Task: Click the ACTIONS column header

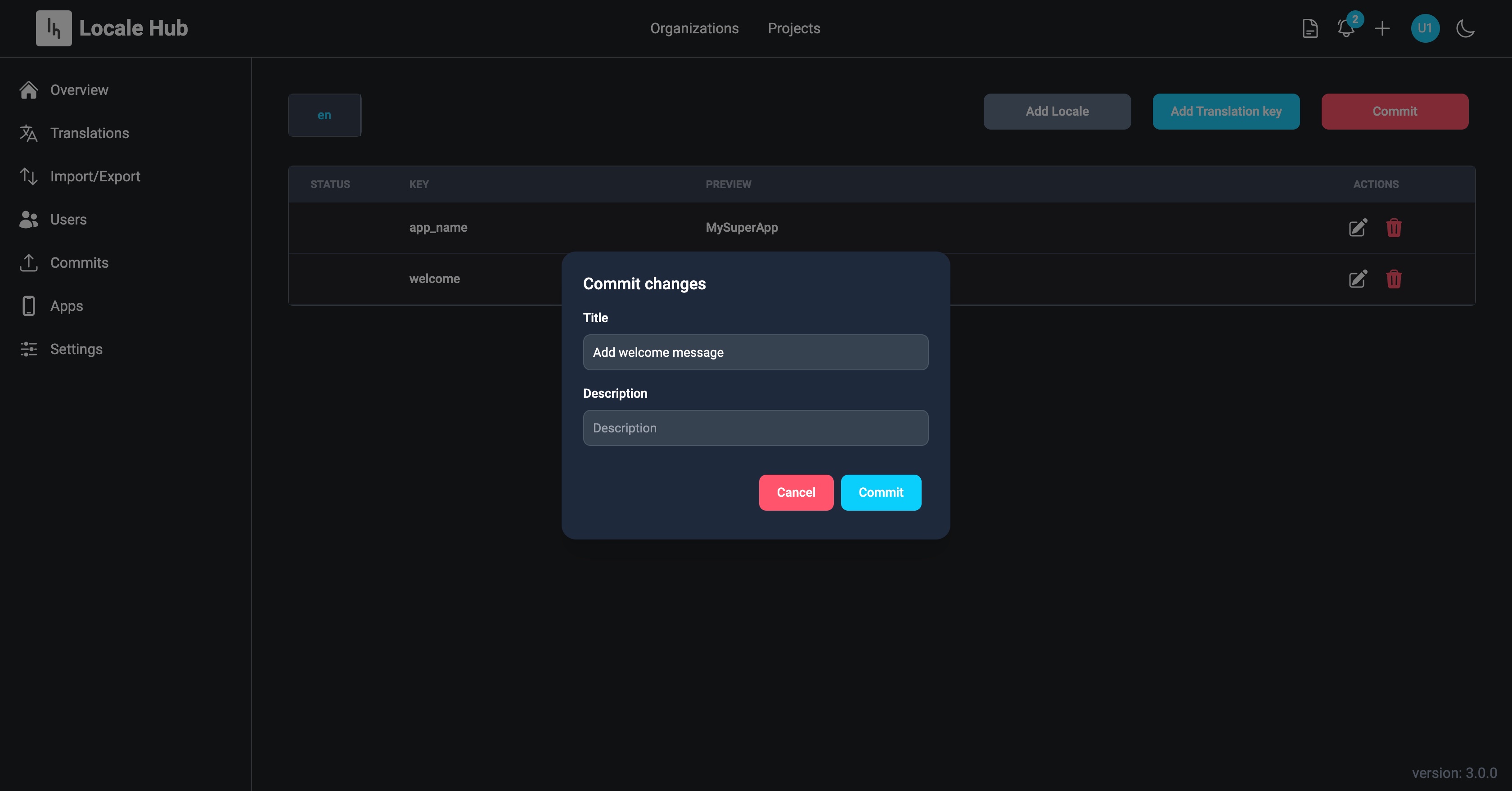Action: pyautogui.click(x=1376, y=184)
